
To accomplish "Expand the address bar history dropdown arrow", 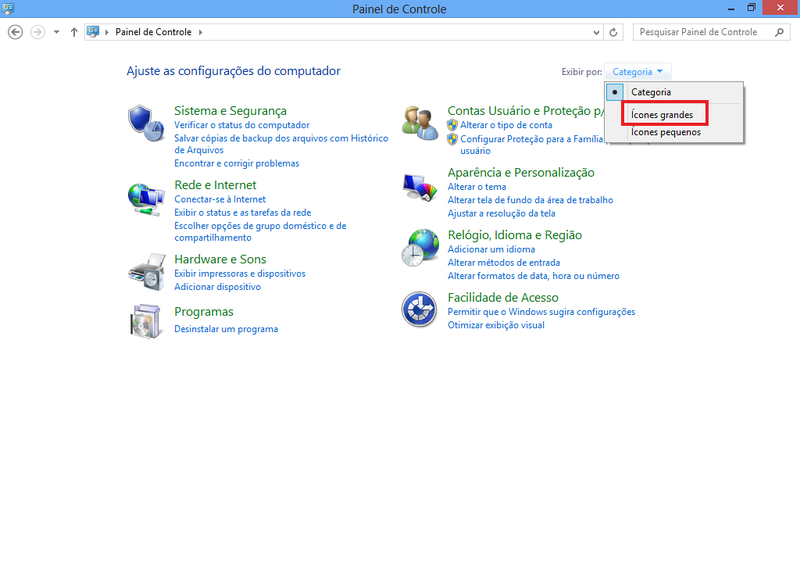I will 594,33.
